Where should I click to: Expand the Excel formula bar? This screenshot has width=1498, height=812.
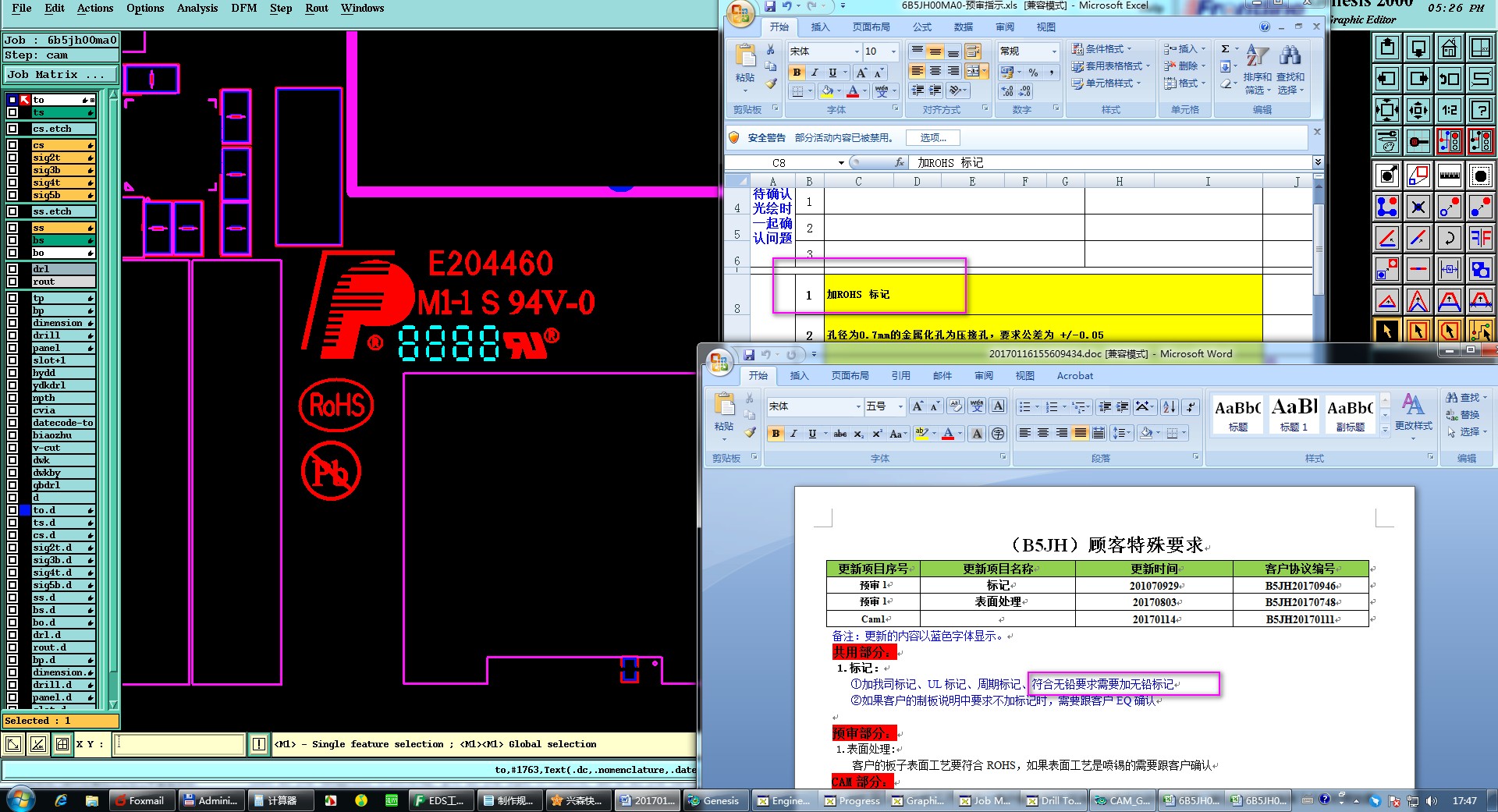click(x=1318, y=162)
